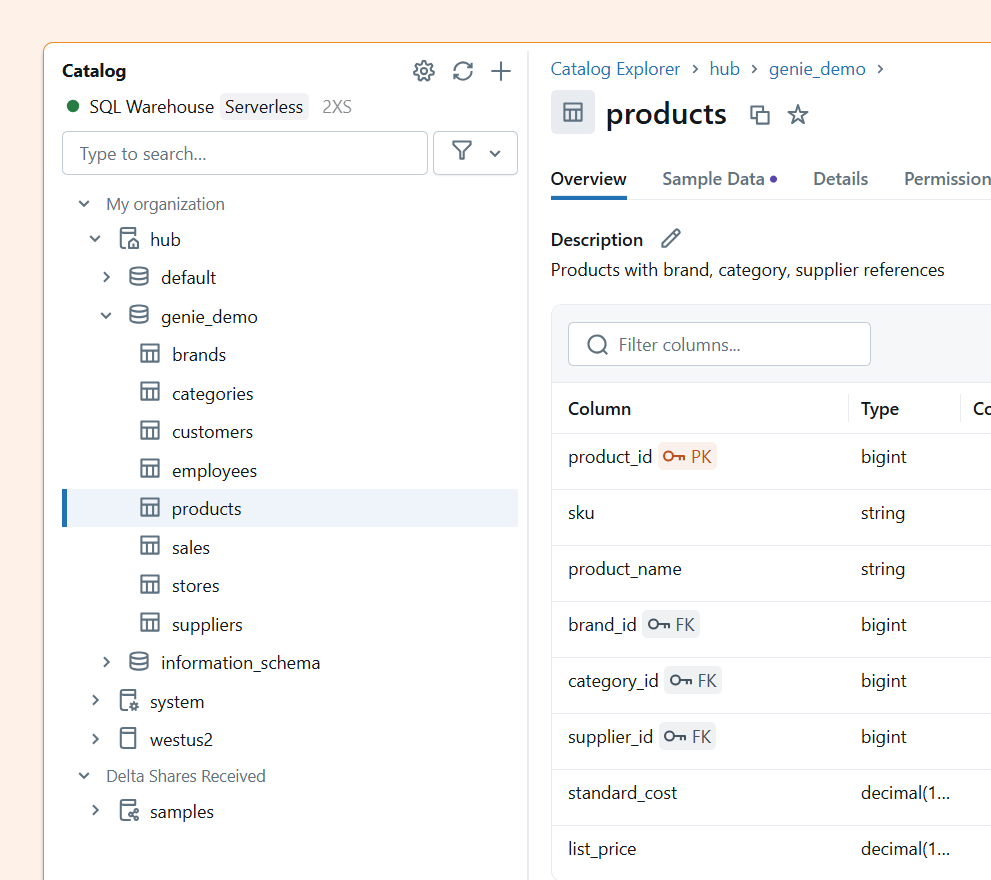
Task: Collapse the Delta Shares Received section
Action: 84,776
